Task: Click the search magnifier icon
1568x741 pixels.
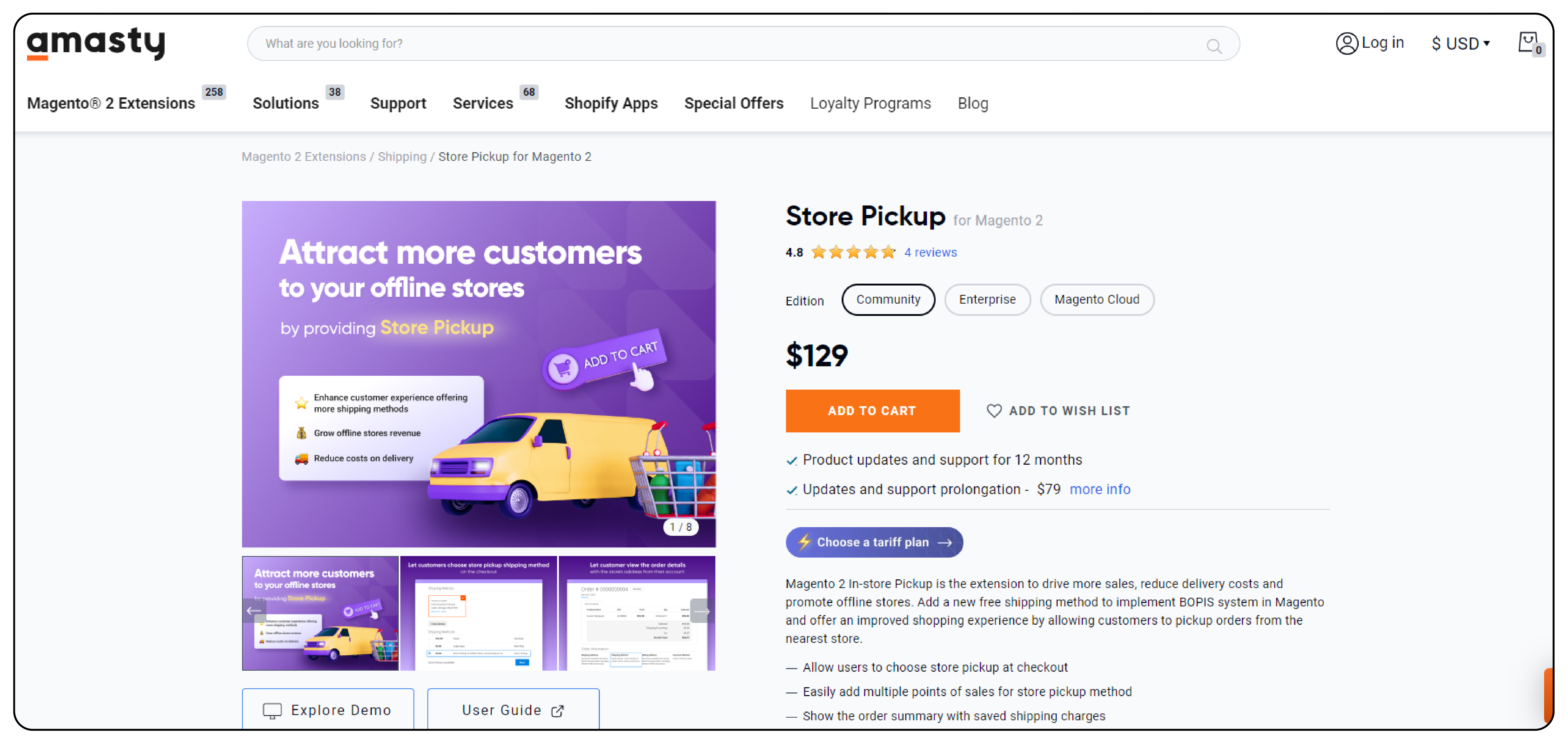Action: pos(1214,46)
